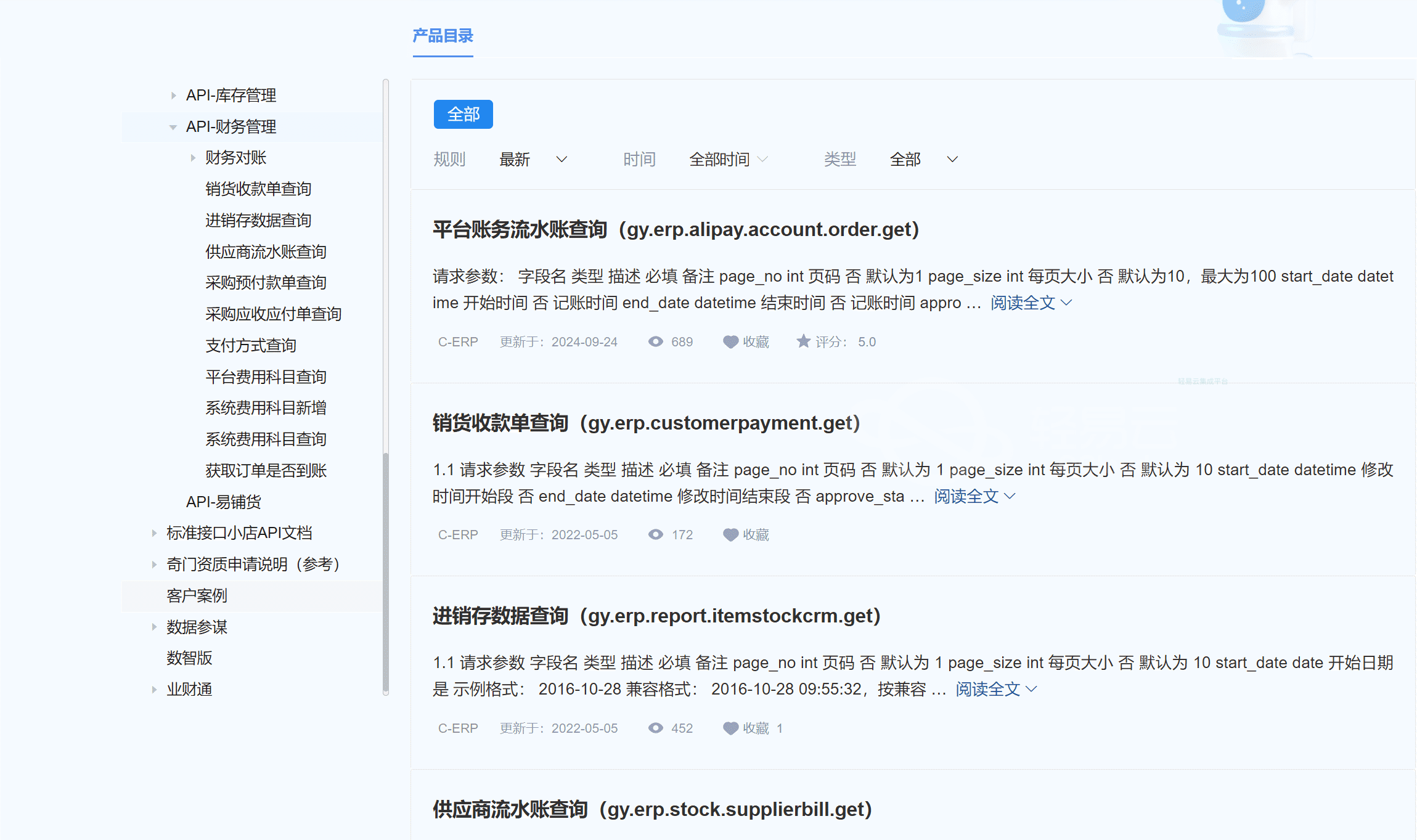Click the eye view-count icon showing 452
The width and height of the screenshot is (1417, 840).
point(655,728)
